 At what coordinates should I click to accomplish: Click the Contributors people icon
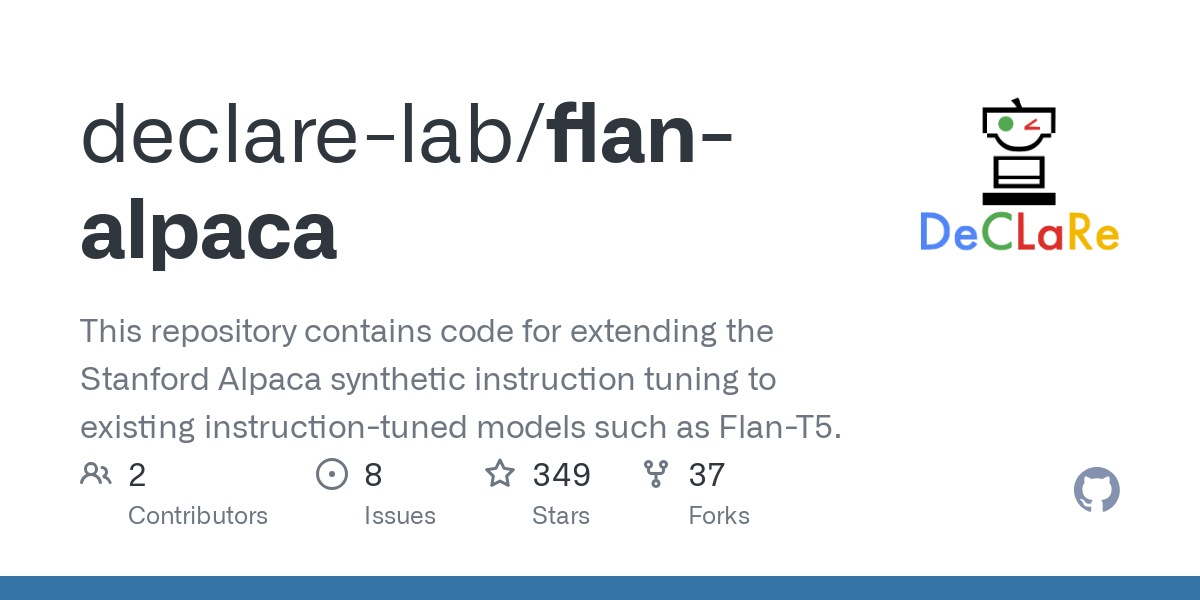(x=96, y=474)
